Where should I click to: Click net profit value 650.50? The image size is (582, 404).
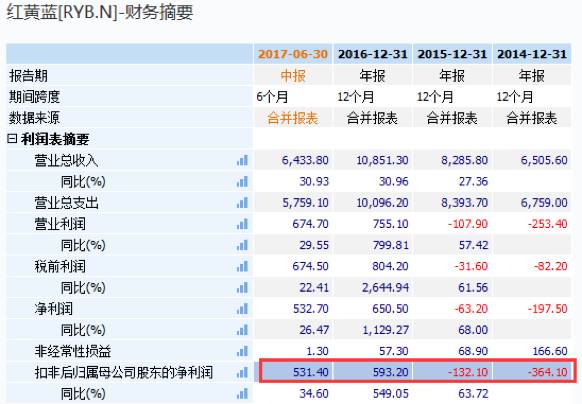click(x=390, y=309)
